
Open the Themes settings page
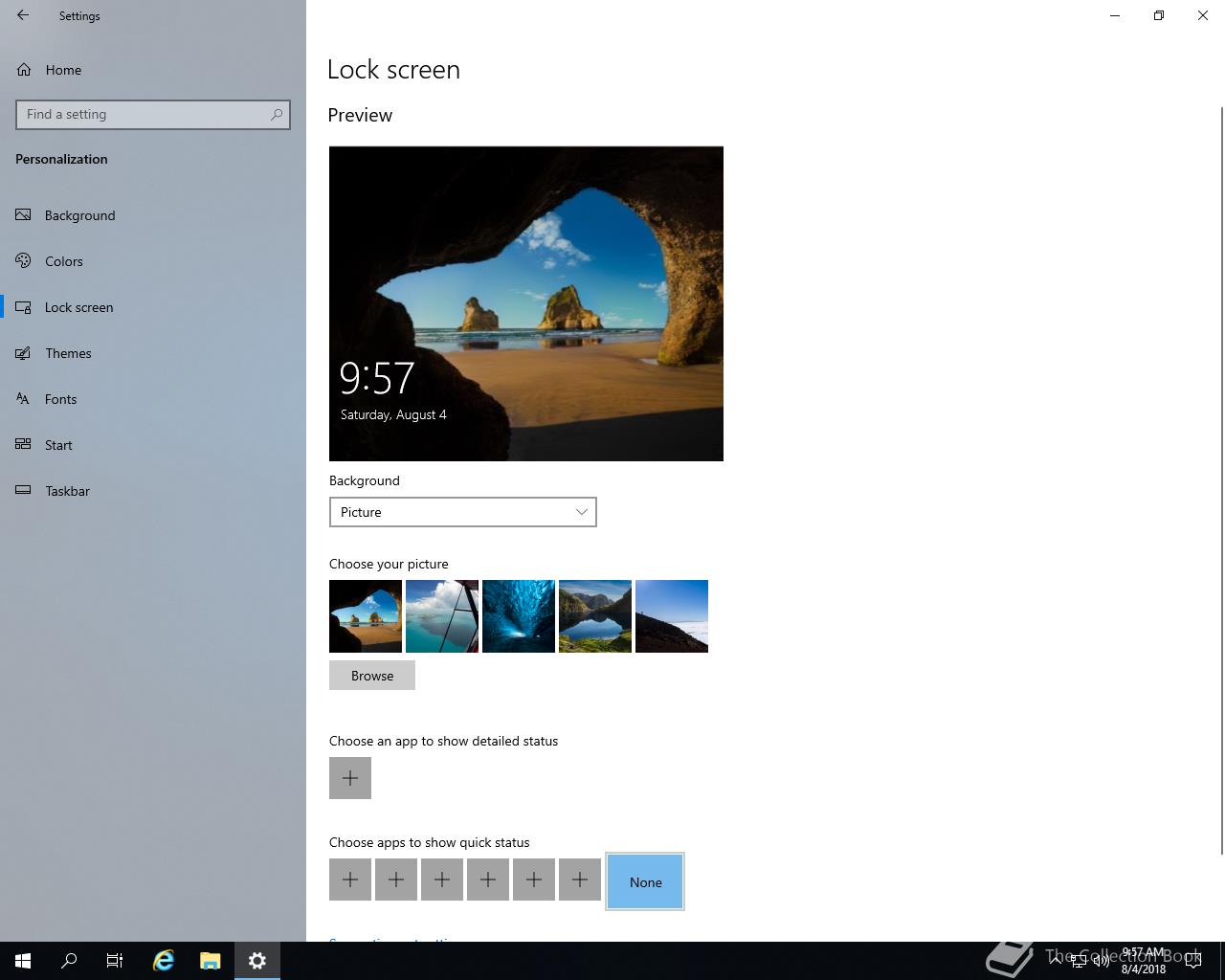coord(153,353)
